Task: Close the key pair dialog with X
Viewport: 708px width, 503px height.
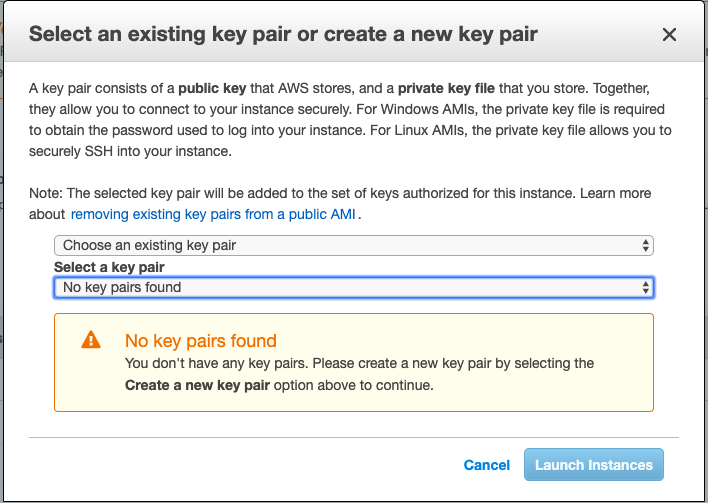Action: point(669,34)
